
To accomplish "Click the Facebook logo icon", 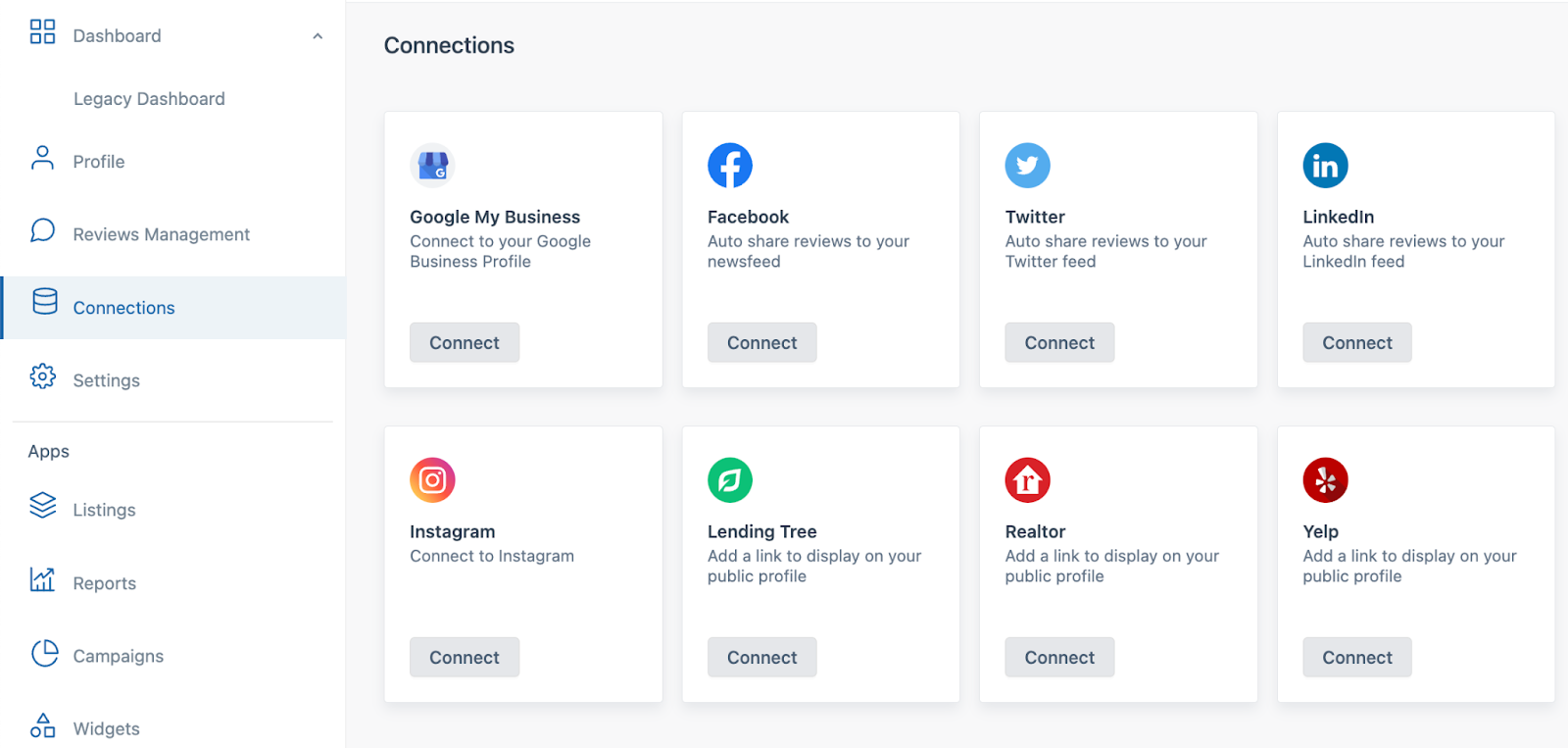I will click(x=730, y=166).
